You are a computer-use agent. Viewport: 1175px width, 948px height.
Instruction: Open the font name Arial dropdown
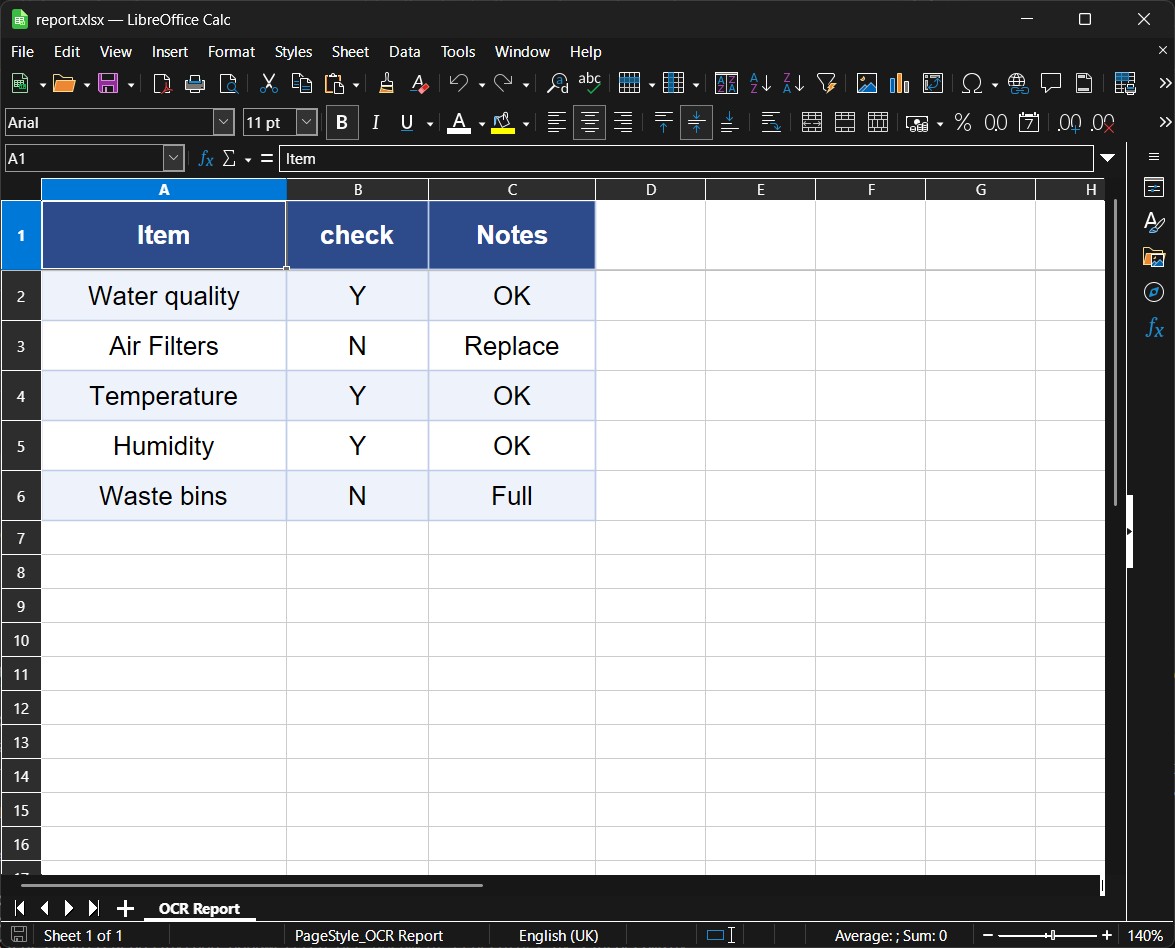point(223,123)
